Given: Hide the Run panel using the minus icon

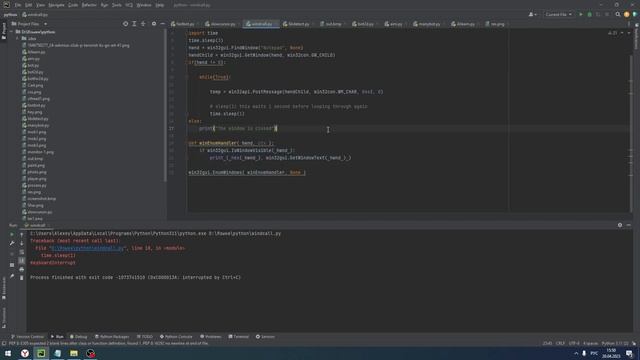Looking at the screenshot, I should [629, 225].
